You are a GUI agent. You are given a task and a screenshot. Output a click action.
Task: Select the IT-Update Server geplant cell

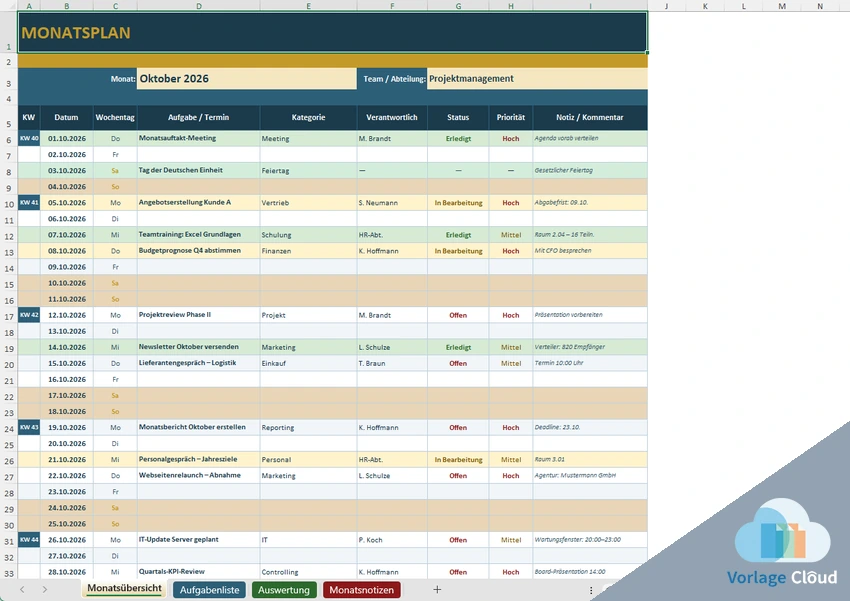pos(198,540)
